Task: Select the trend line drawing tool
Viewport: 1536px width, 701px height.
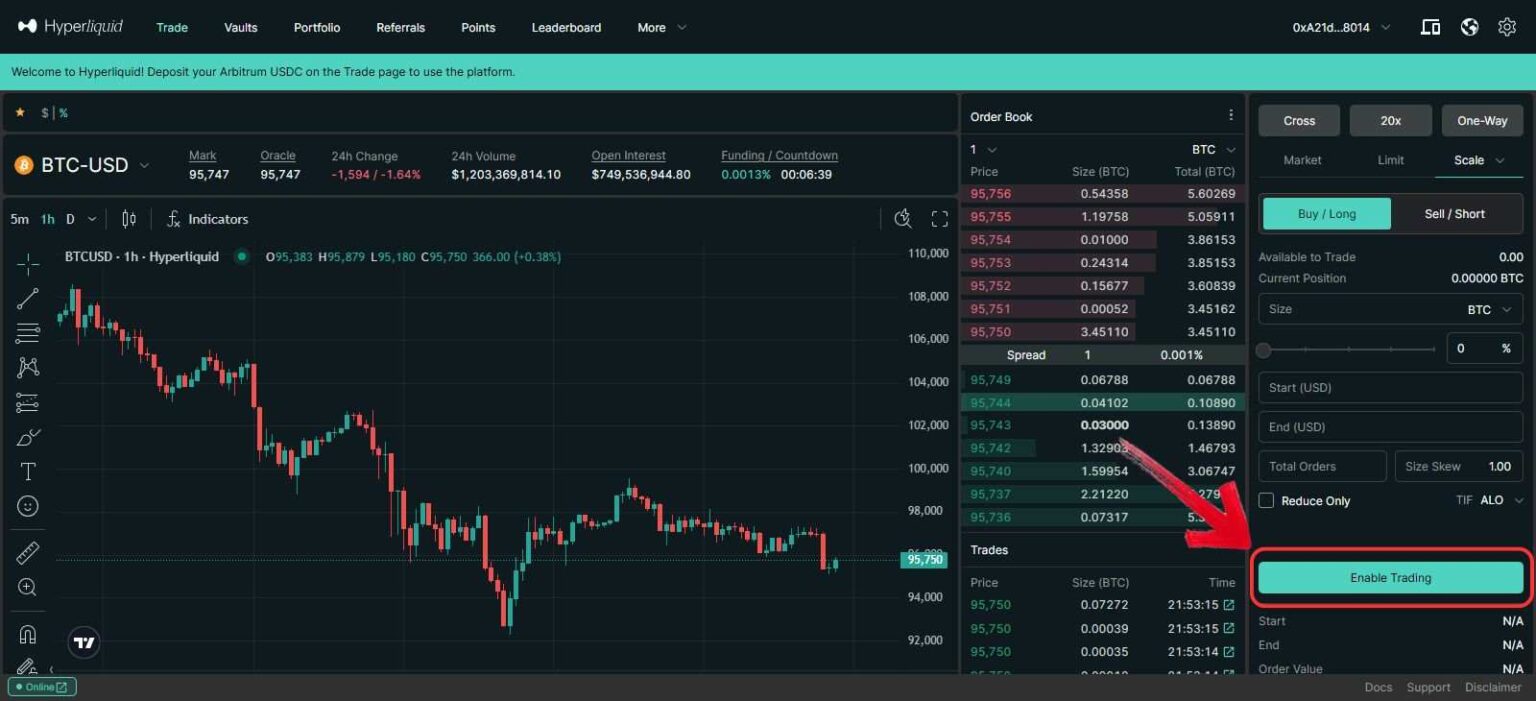Action: point(28,298)
